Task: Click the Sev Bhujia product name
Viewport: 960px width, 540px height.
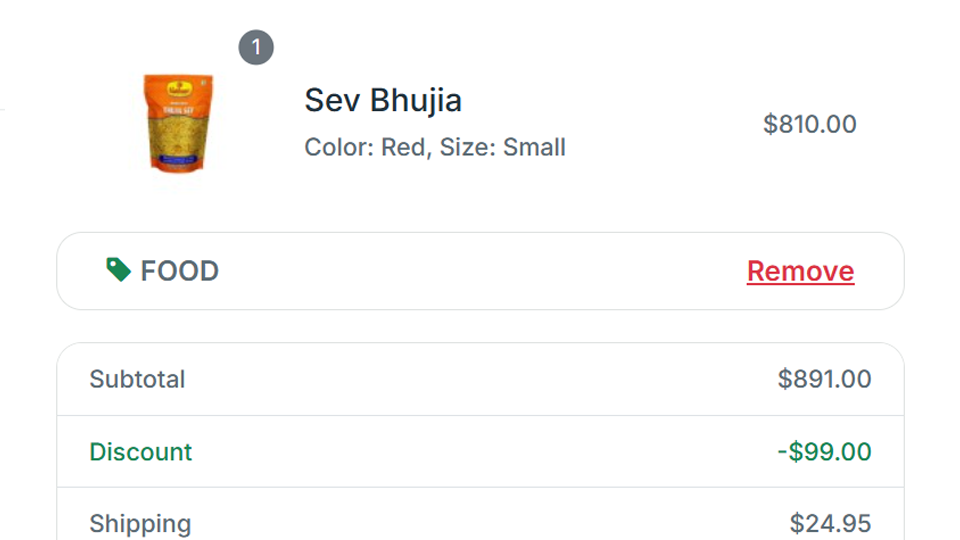Action: pos(383,101)
